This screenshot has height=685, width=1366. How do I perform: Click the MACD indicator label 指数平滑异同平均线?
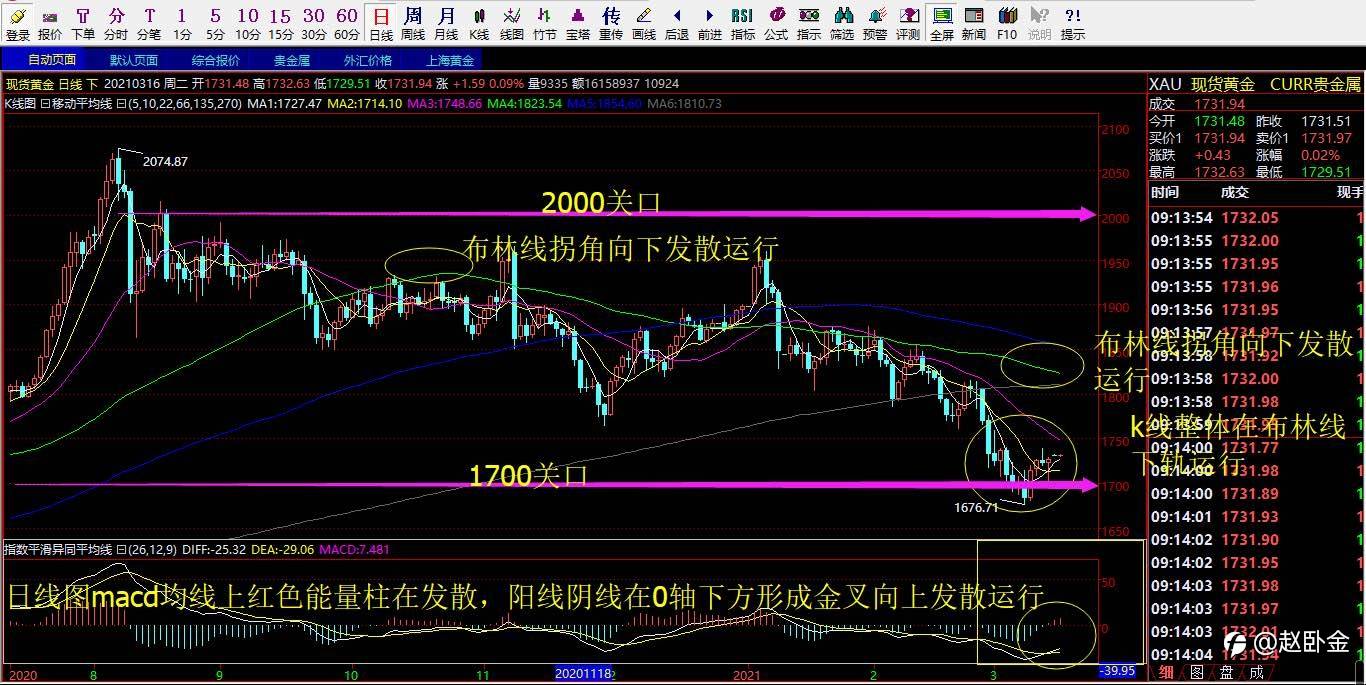(58, 549)
